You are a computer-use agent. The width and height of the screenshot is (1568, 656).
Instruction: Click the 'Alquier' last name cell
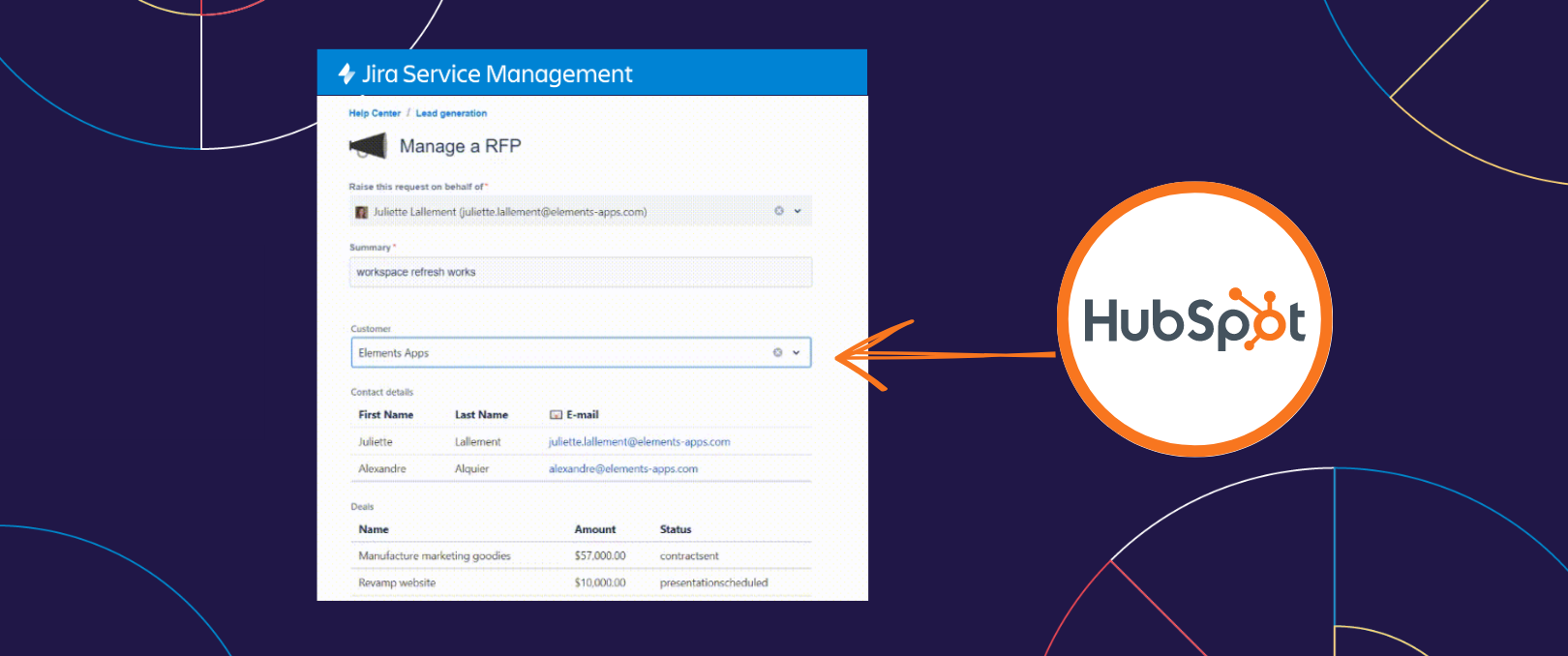pyautogui.click(x=471, y=469)
